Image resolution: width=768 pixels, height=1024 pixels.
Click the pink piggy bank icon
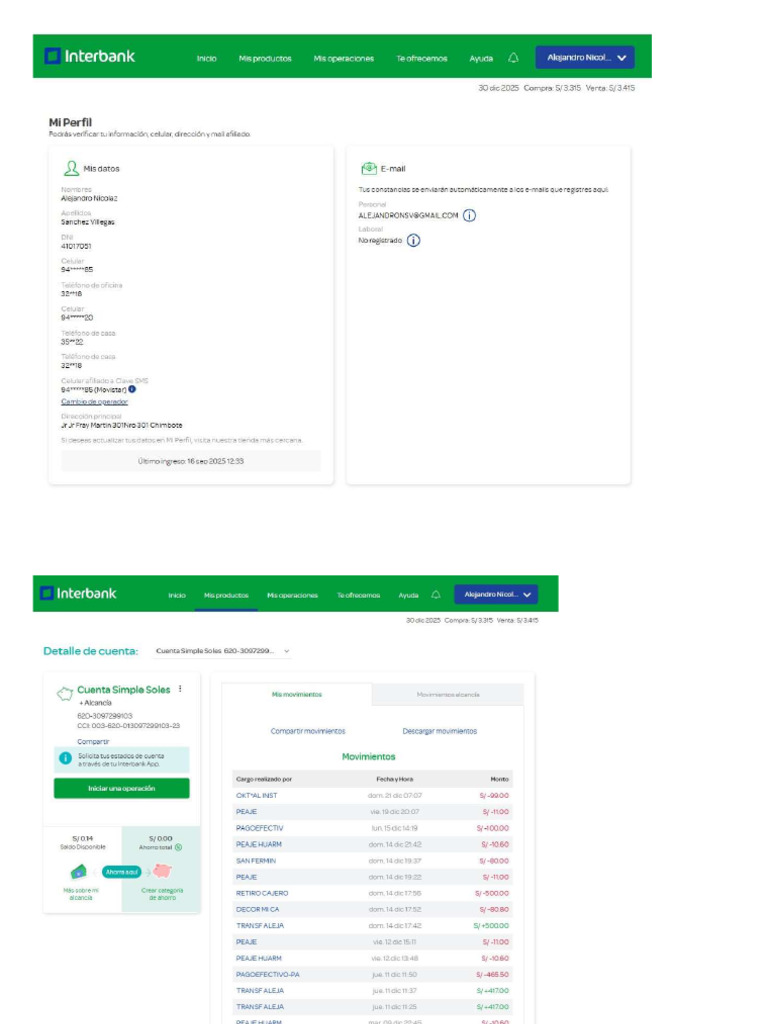pyautogui.click(x=163, y=871)
